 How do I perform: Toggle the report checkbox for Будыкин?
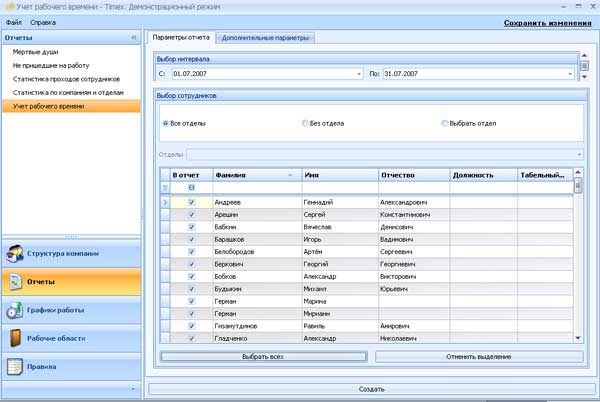192,289
